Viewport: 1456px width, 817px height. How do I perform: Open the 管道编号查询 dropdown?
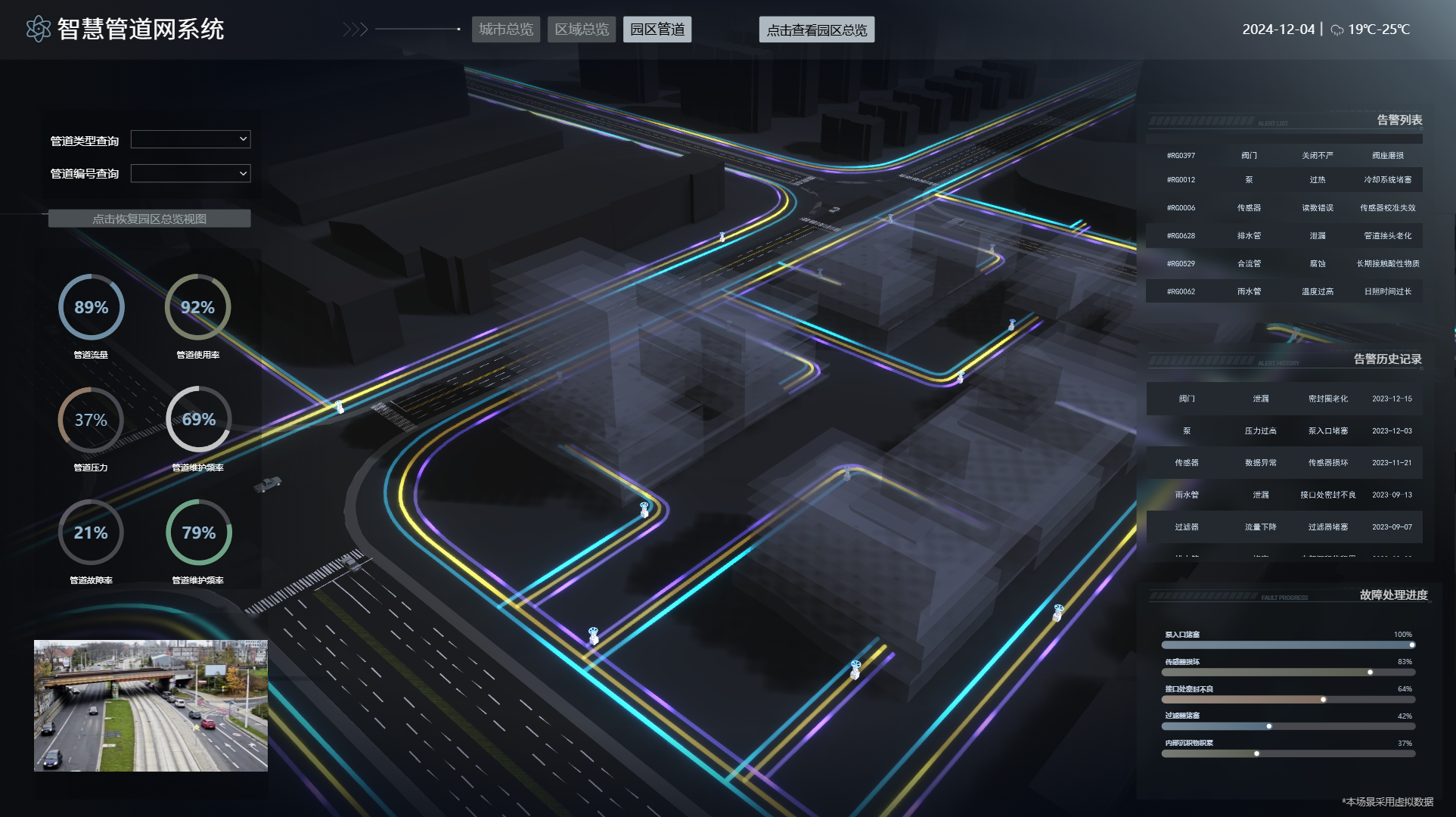coord(191,173)
